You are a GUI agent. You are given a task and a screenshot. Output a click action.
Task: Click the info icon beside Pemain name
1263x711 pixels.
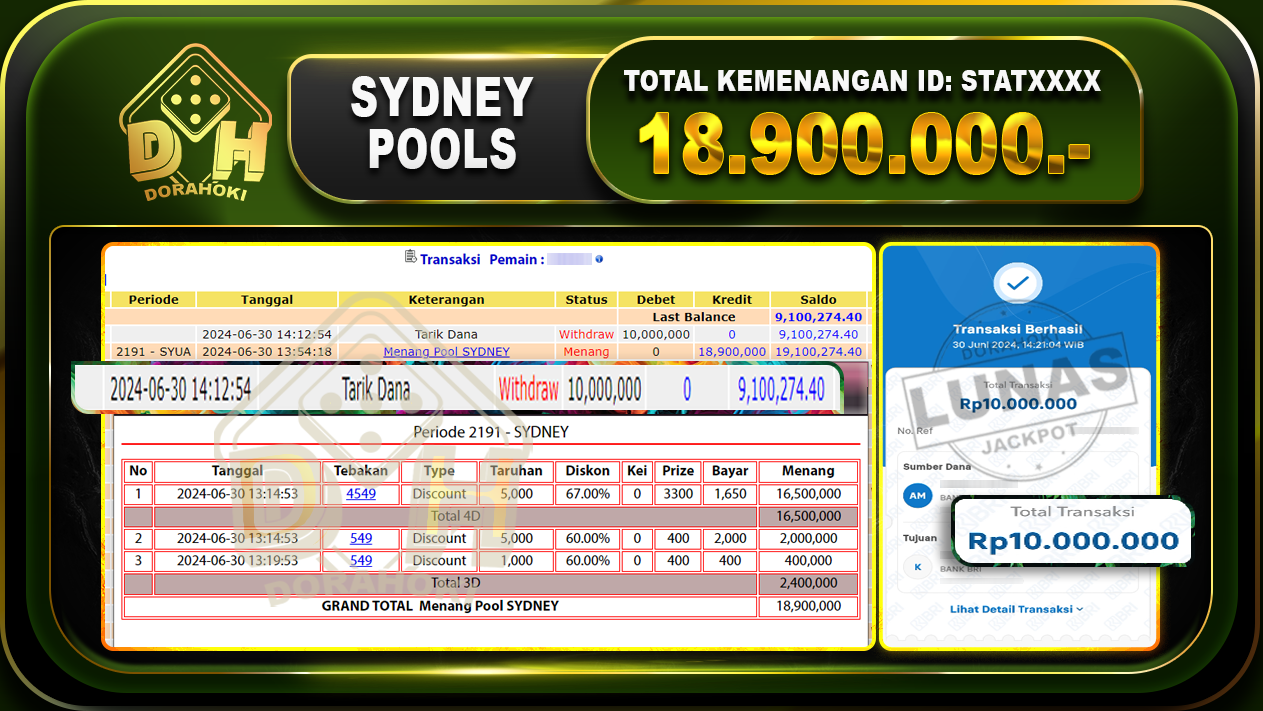point(598,258)
